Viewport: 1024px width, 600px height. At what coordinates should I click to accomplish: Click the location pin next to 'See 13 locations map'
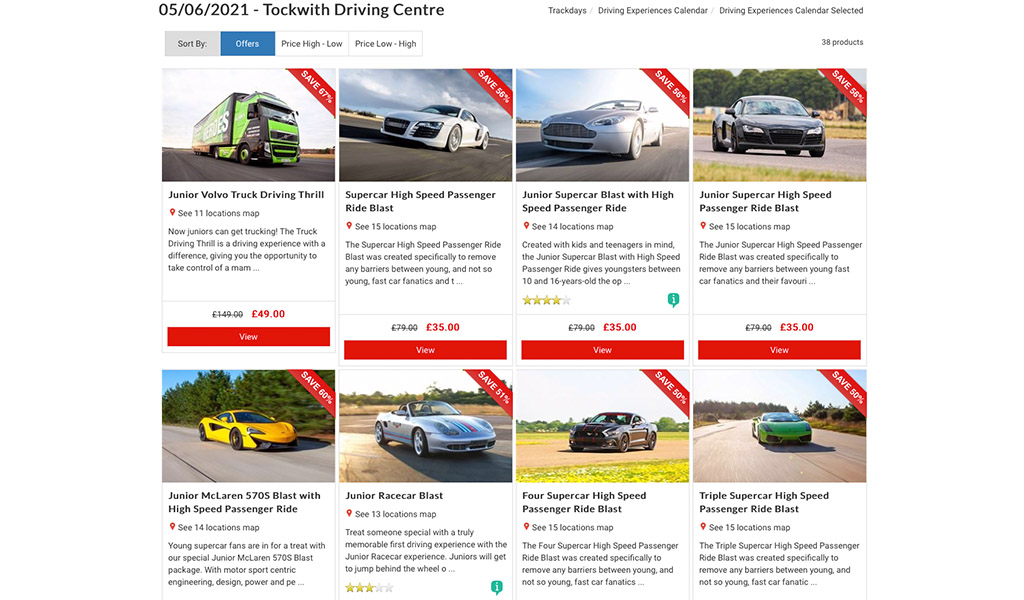coord(349,513)
